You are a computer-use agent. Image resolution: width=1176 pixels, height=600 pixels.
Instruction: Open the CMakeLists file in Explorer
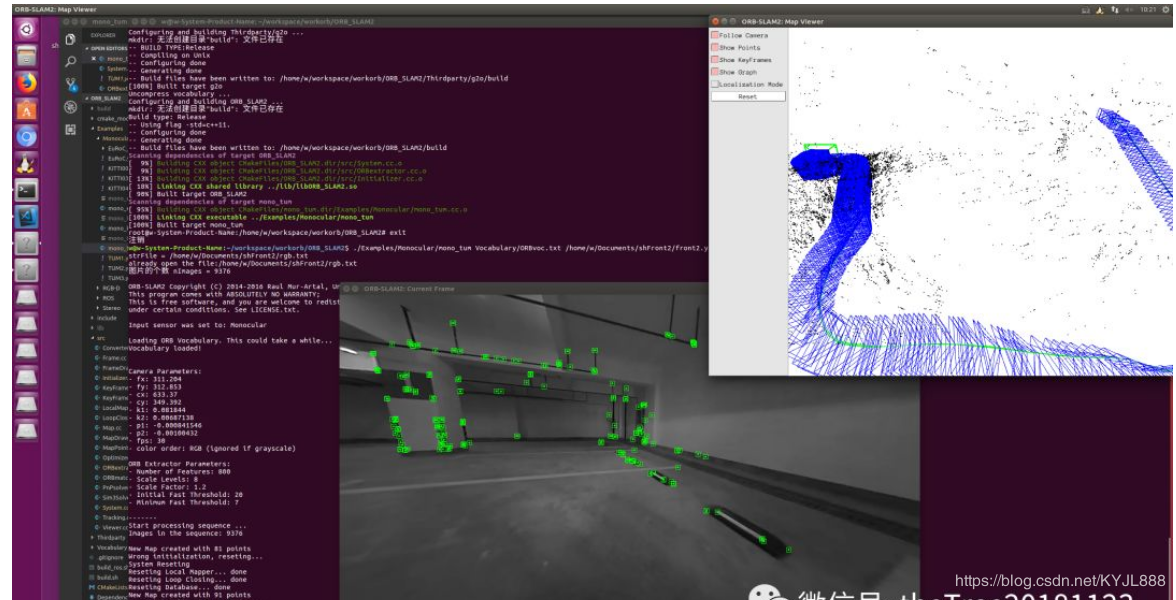coord(108,587)
